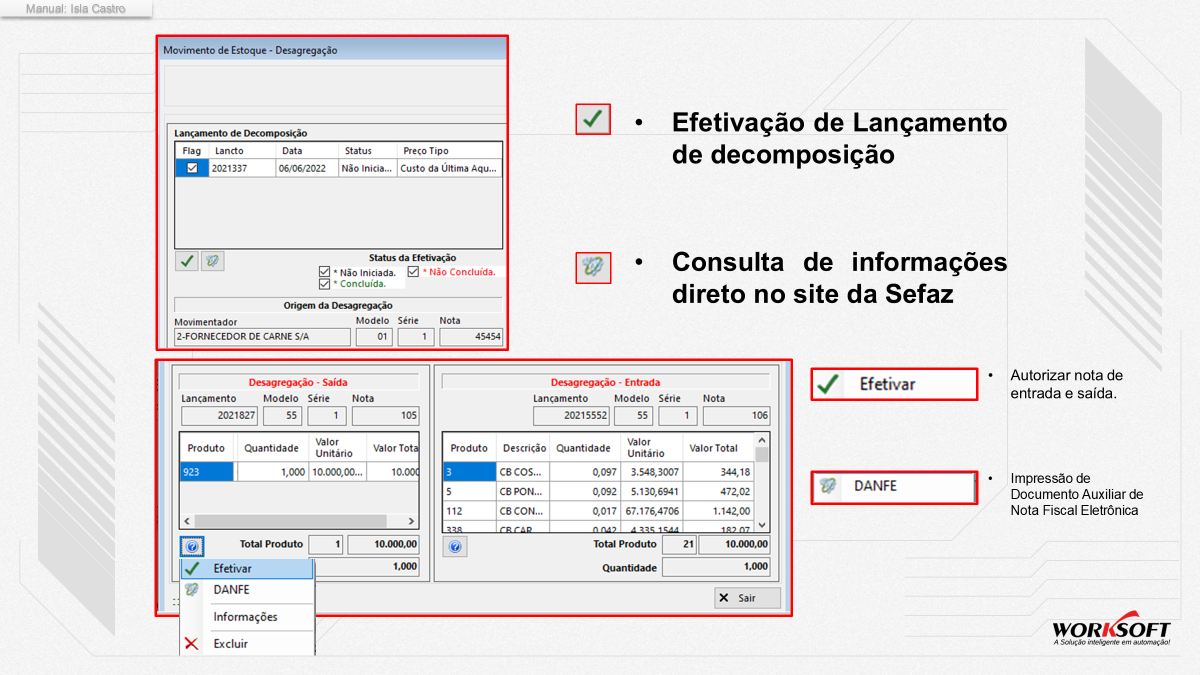Click the down arrow of the Entrada table scrollbar

coord(763,524)
